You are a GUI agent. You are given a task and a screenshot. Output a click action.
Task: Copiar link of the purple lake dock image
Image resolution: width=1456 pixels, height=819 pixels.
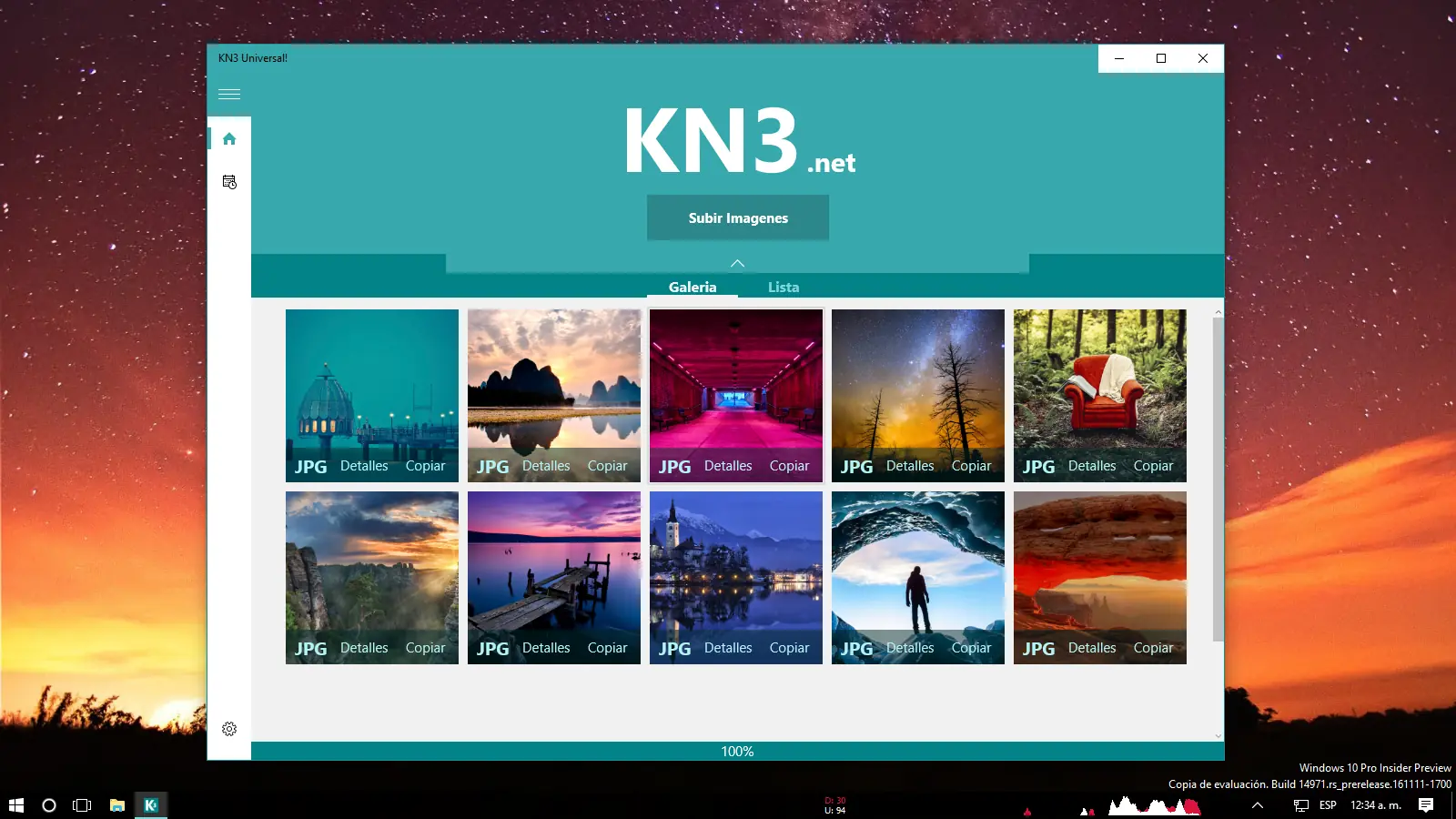(607, 648)
